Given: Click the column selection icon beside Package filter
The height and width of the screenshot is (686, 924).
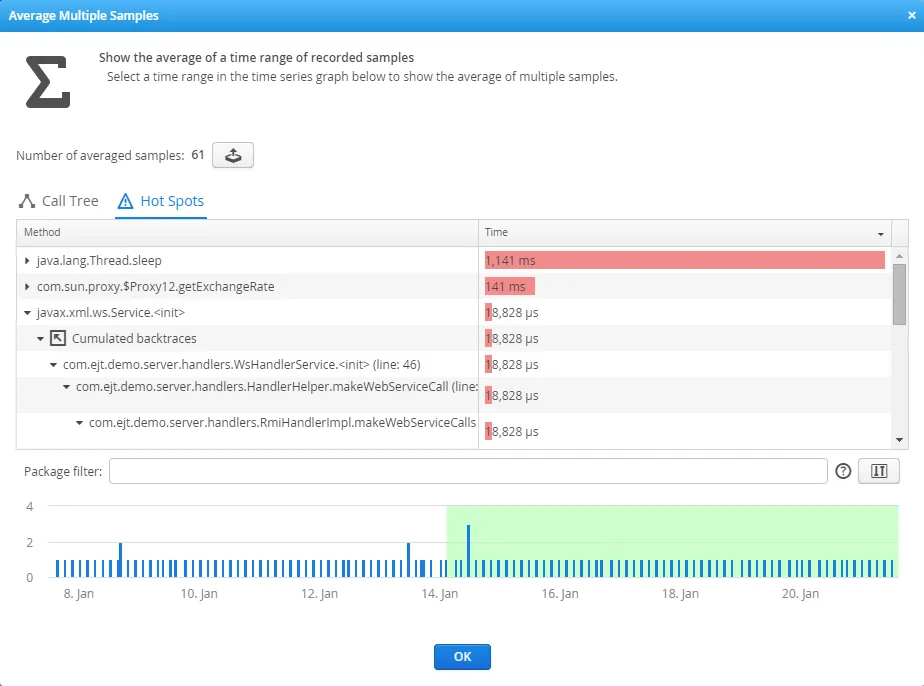Looking at the screenshot, I should click(x=878, y=470).
